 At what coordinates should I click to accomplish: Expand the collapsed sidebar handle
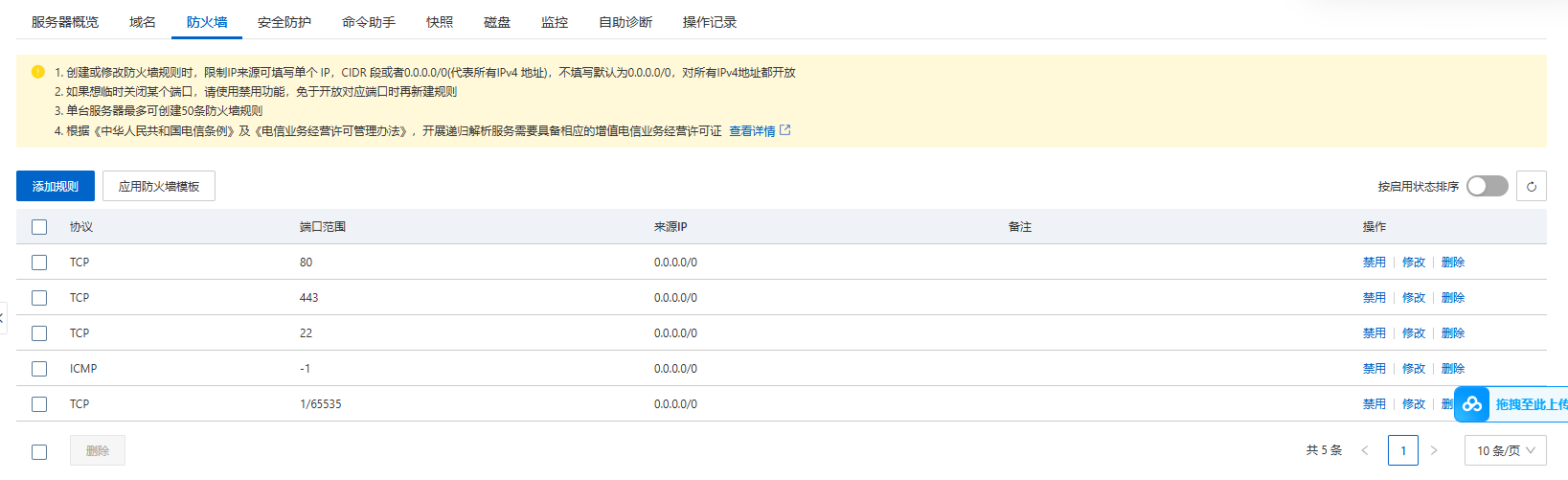[x=3, y=317]
